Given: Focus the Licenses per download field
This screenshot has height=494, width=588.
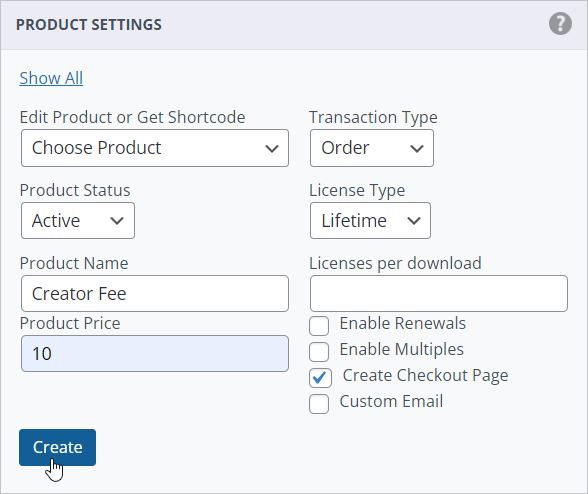Looking at the screenshot, I should (439, 293).
